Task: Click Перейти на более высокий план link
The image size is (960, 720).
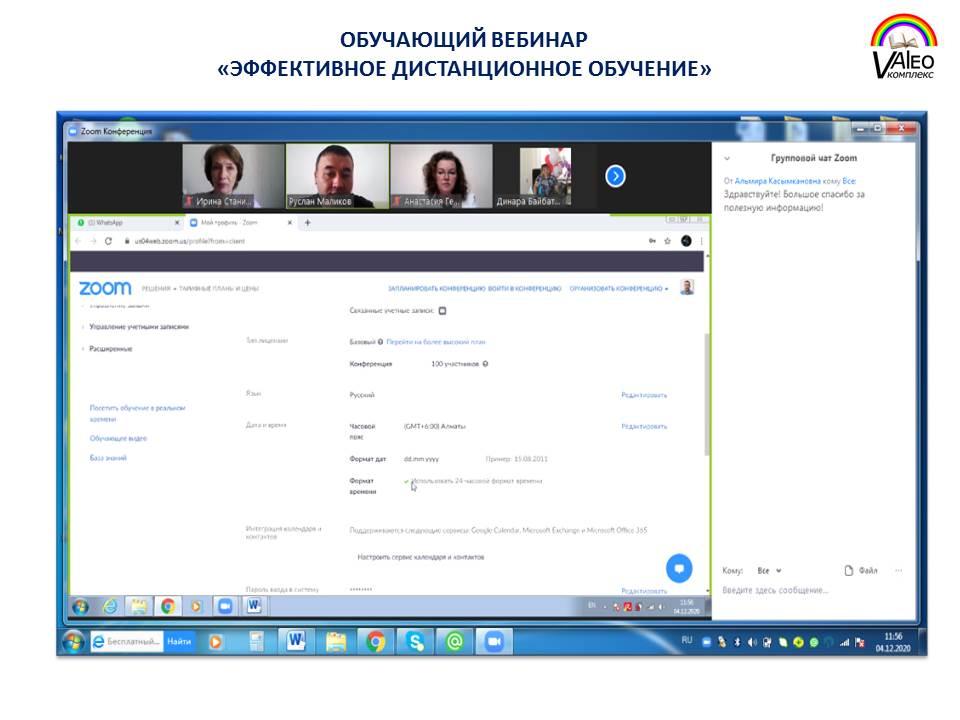Action: pos(436,342)
